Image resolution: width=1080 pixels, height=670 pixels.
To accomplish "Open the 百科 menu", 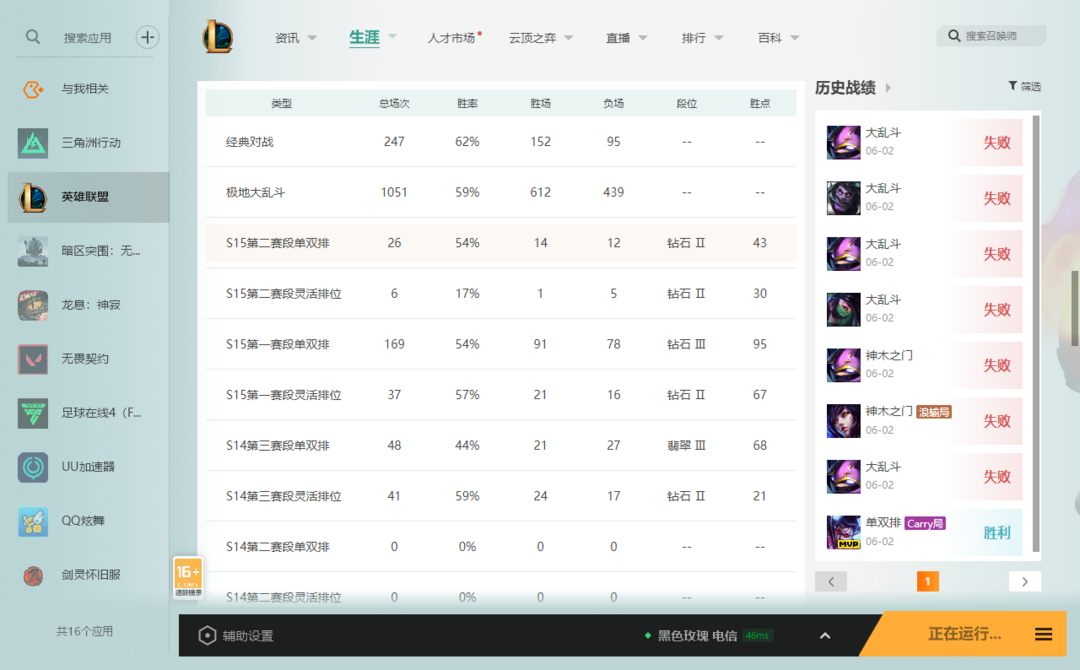I will pos(769,38).
